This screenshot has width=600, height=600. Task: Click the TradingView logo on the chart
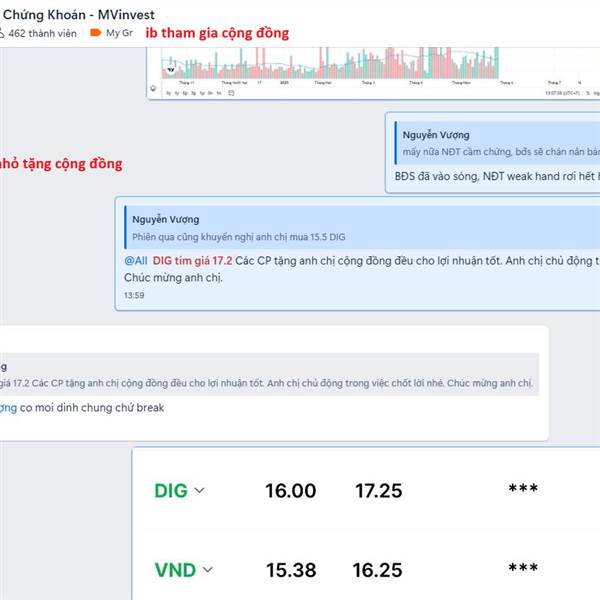pos(171,70)
